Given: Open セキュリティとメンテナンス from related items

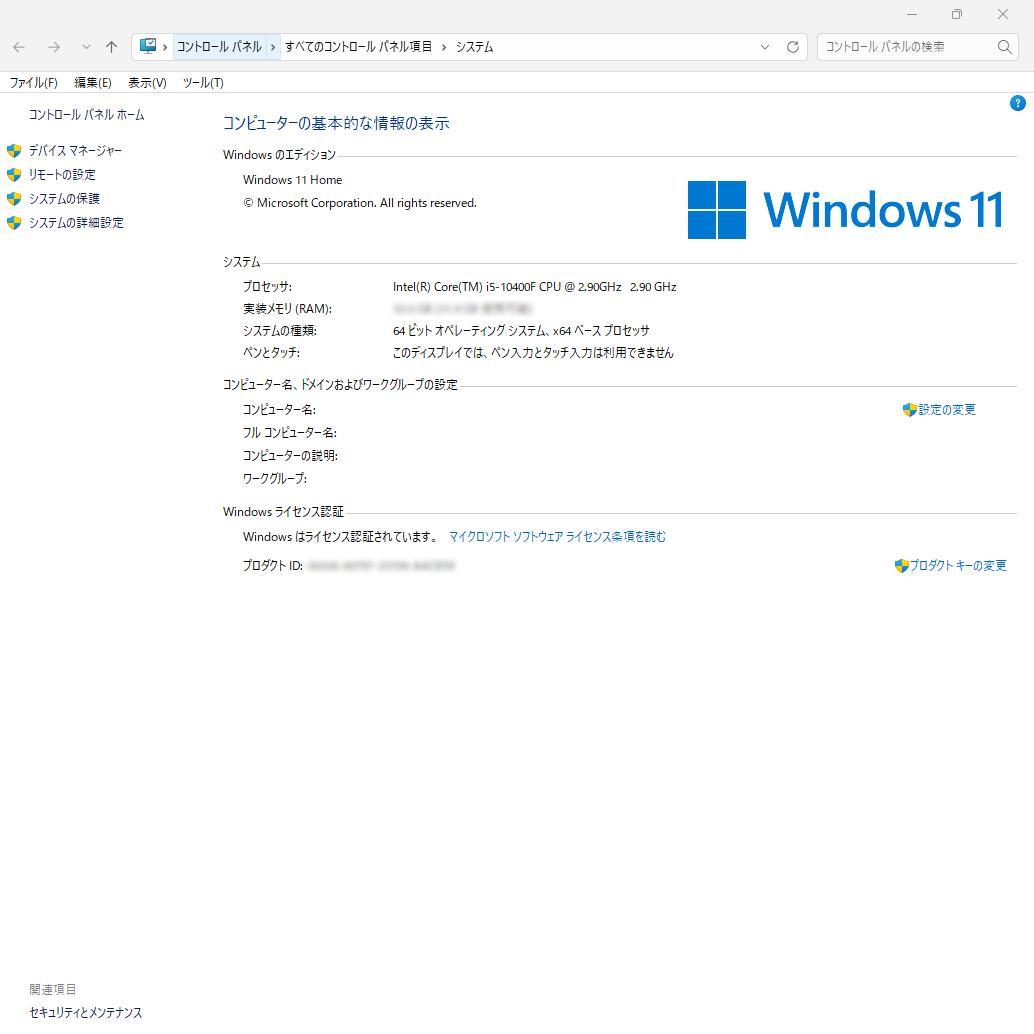Looking at the screenshot, I should 85,1012.
